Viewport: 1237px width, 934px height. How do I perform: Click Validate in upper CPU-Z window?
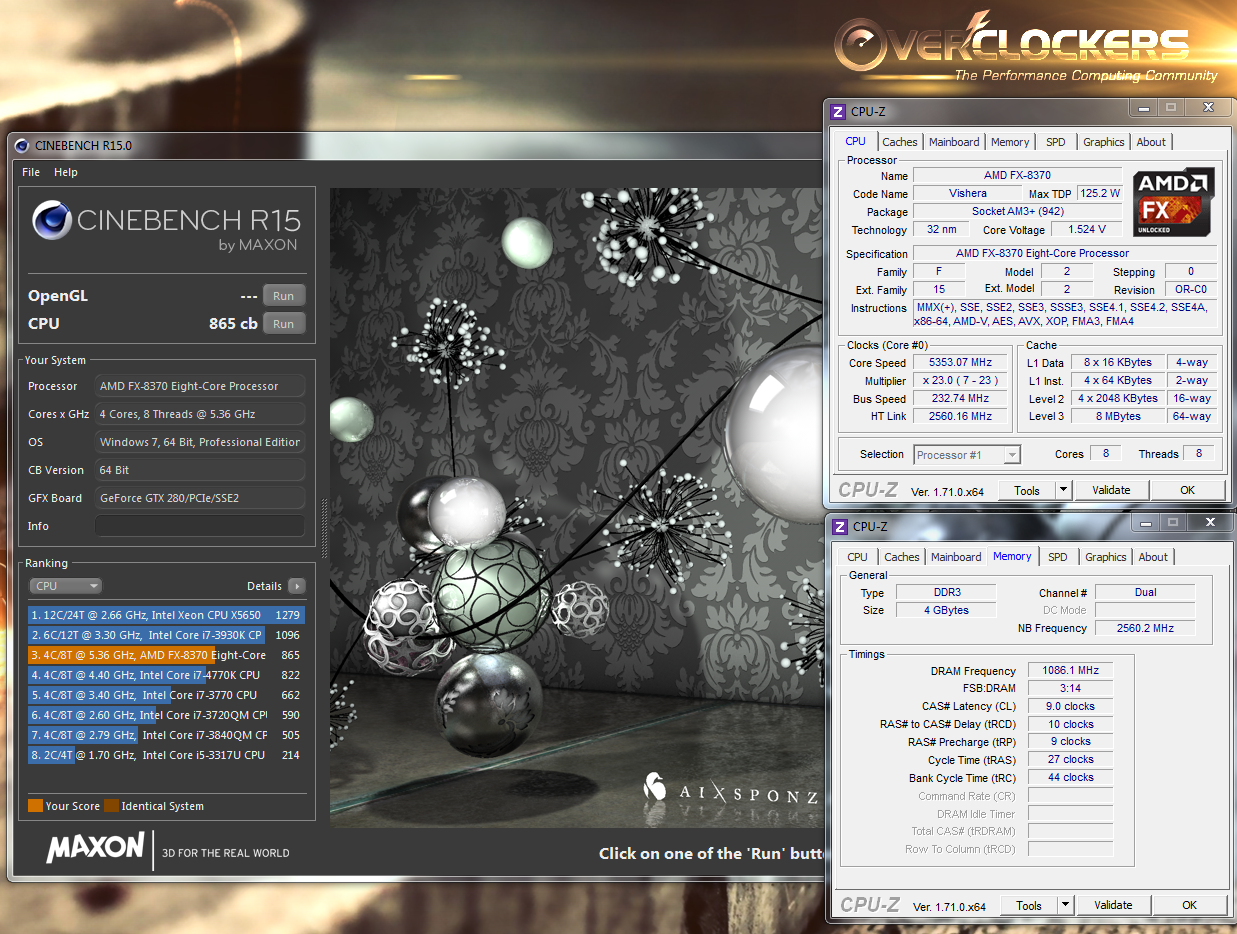click(1111, 490)
